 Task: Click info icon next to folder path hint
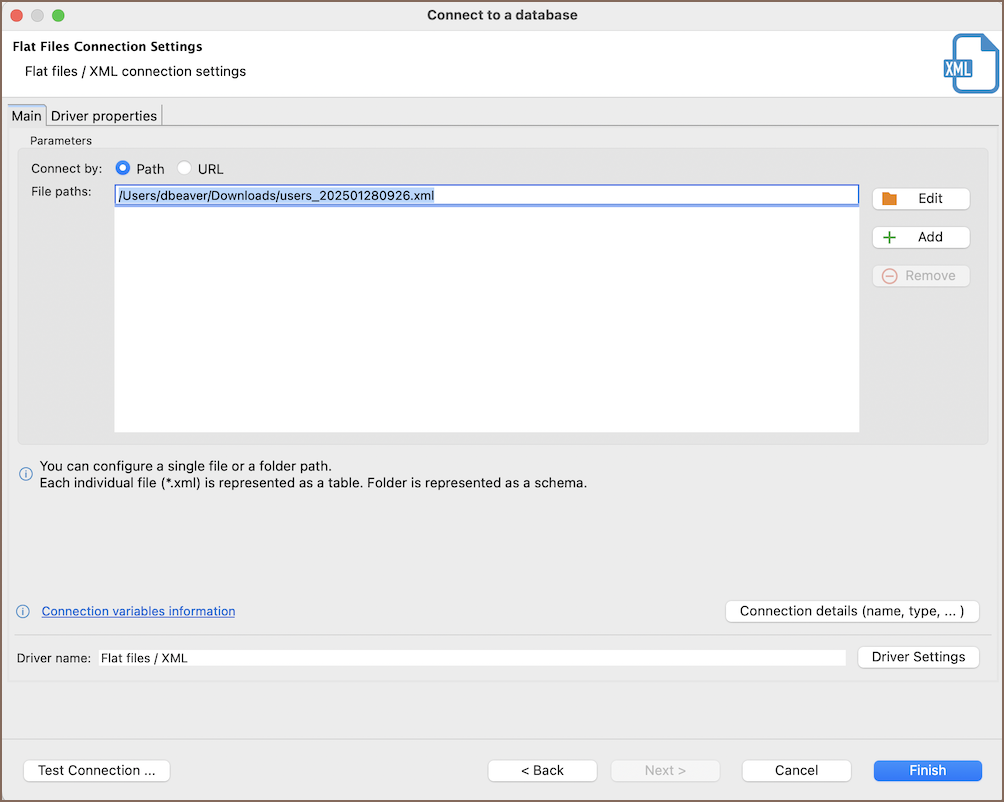(x=26, y=474)
